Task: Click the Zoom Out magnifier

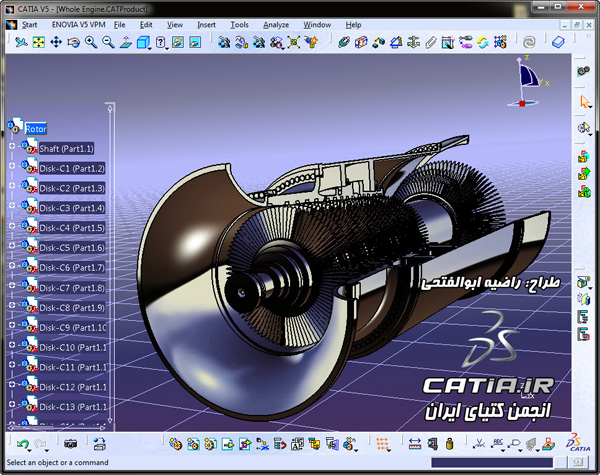Action: 108,42
